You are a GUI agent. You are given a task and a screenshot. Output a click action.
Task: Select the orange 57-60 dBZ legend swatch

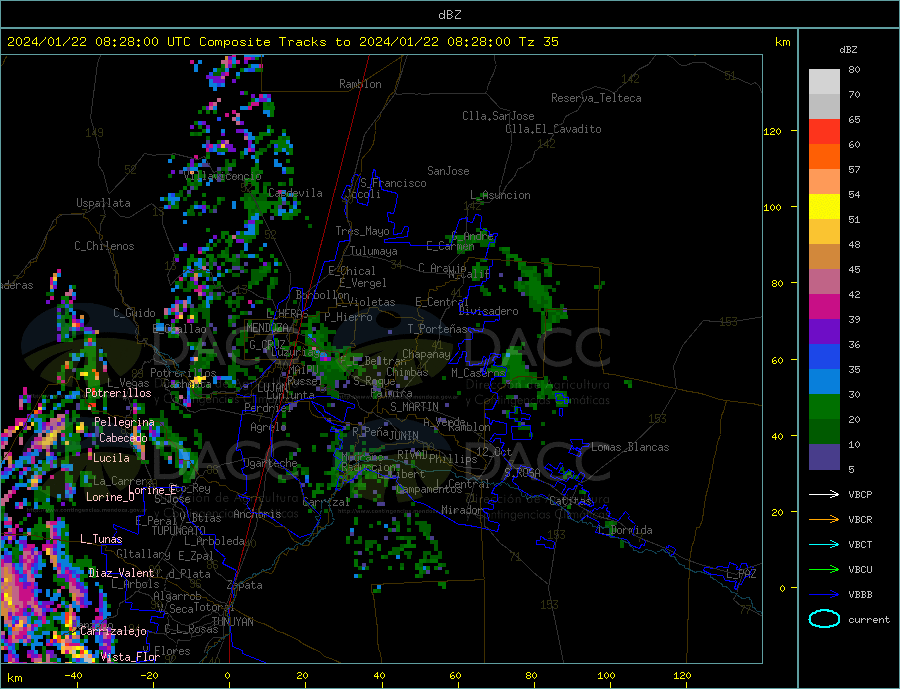[x=824, y=157]
